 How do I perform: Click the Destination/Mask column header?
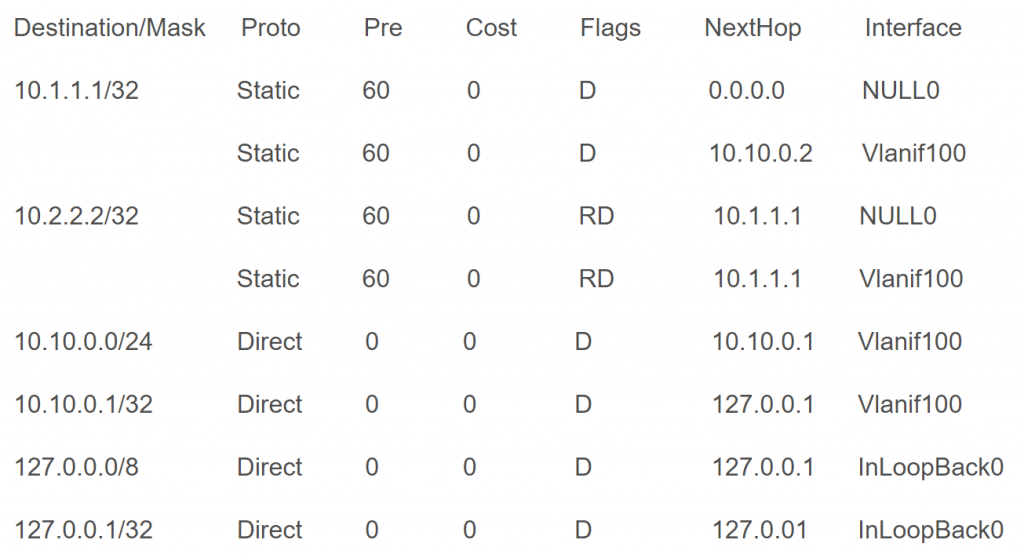110,28
